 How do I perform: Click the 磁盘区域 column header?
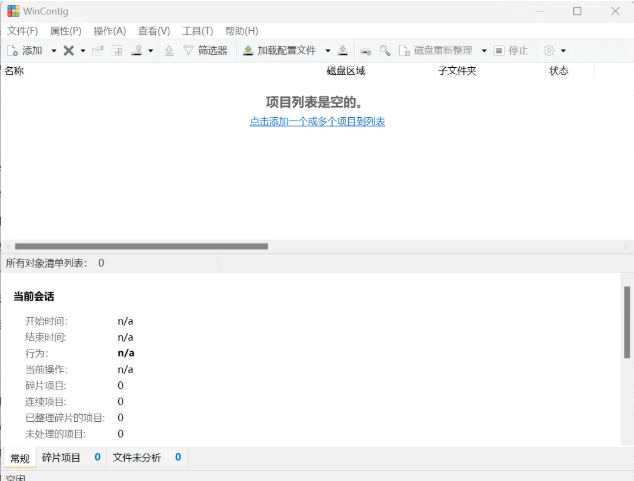tap(379, 71)
